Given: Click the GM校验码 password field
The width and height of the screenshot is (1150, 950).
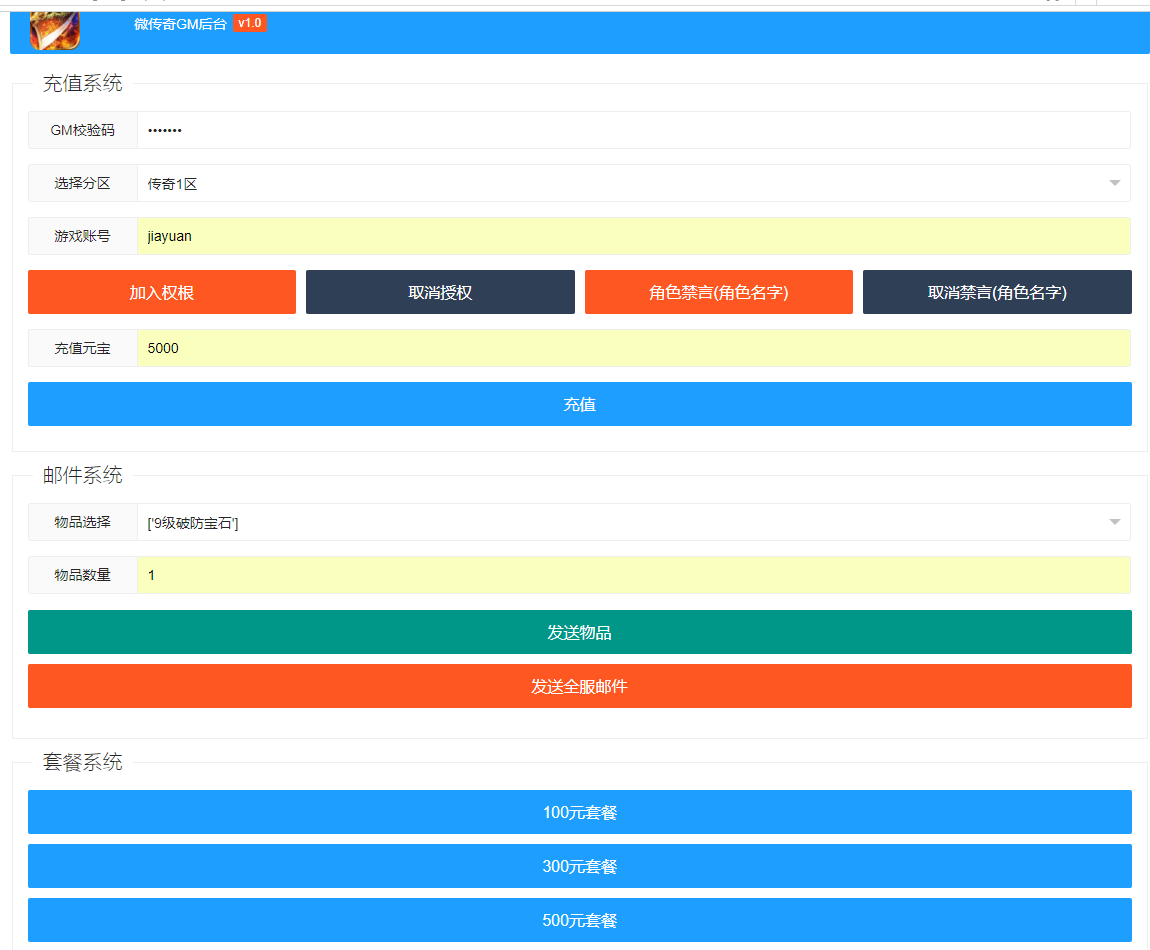Looking at the screenshot, I should 633,130.
